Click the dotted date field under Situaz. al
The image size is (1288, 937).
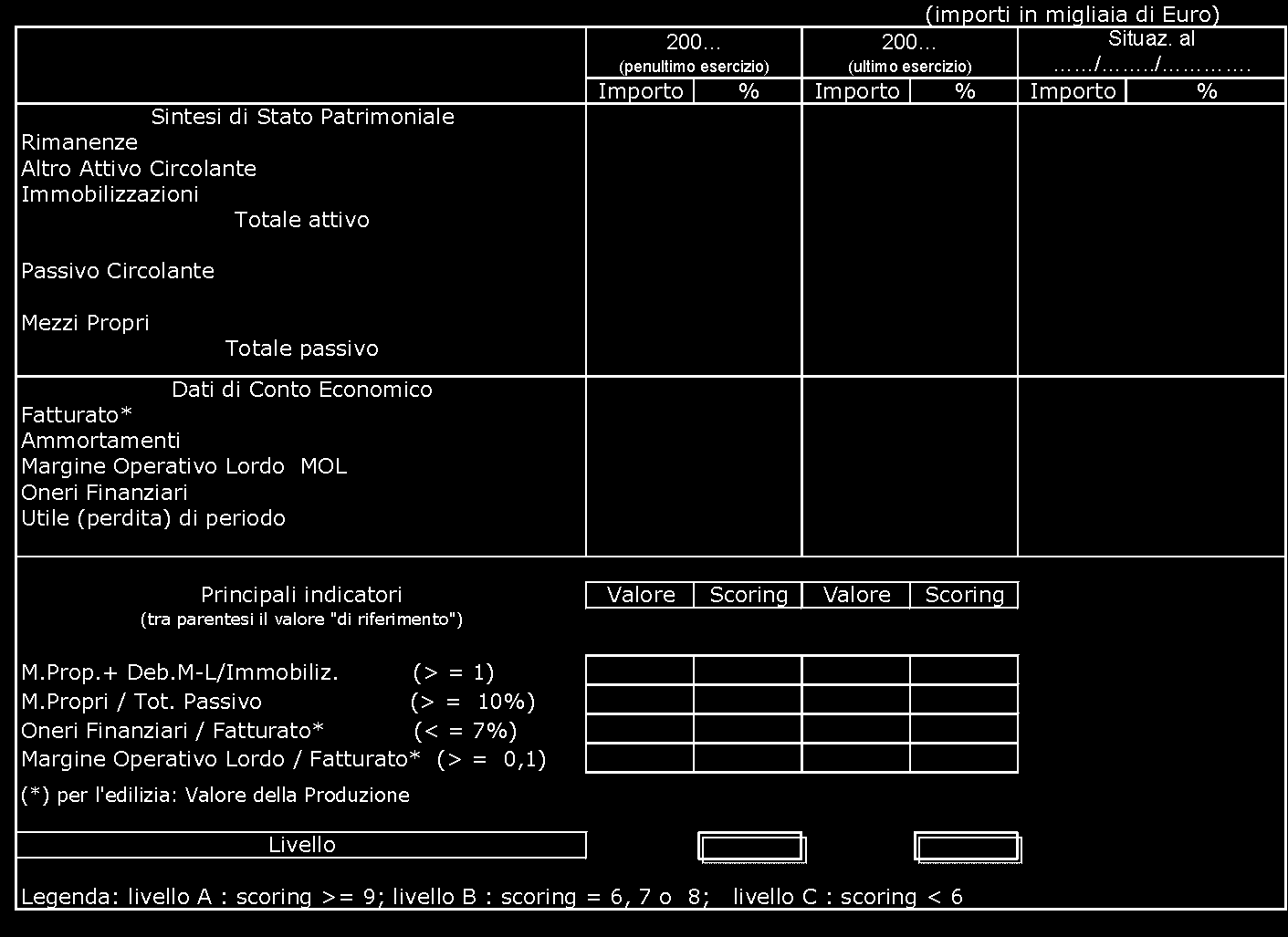1151,67
